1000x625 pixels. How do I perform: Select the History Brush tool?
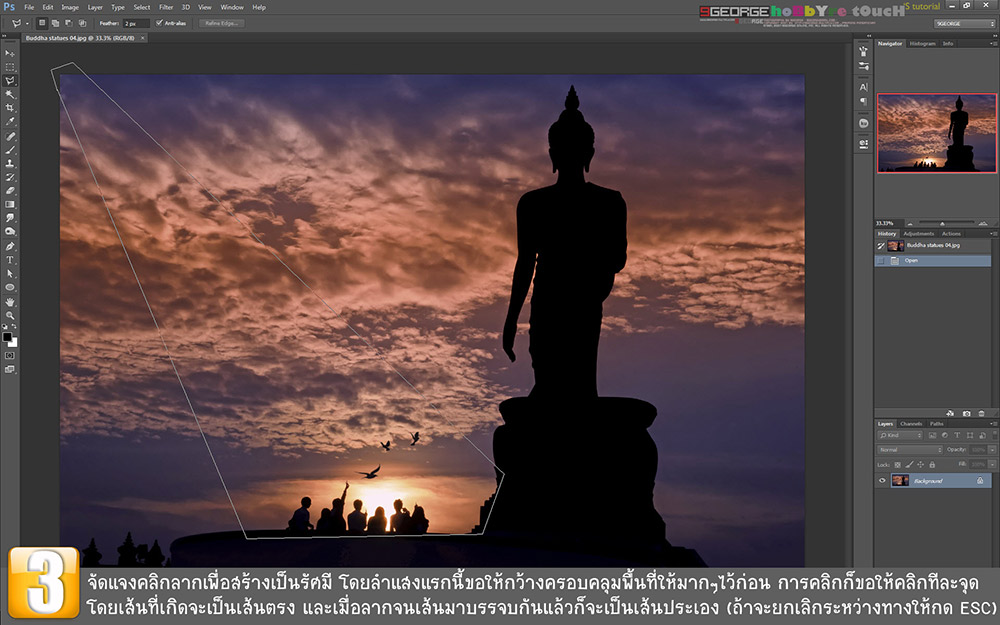click(x=10, y=177)
